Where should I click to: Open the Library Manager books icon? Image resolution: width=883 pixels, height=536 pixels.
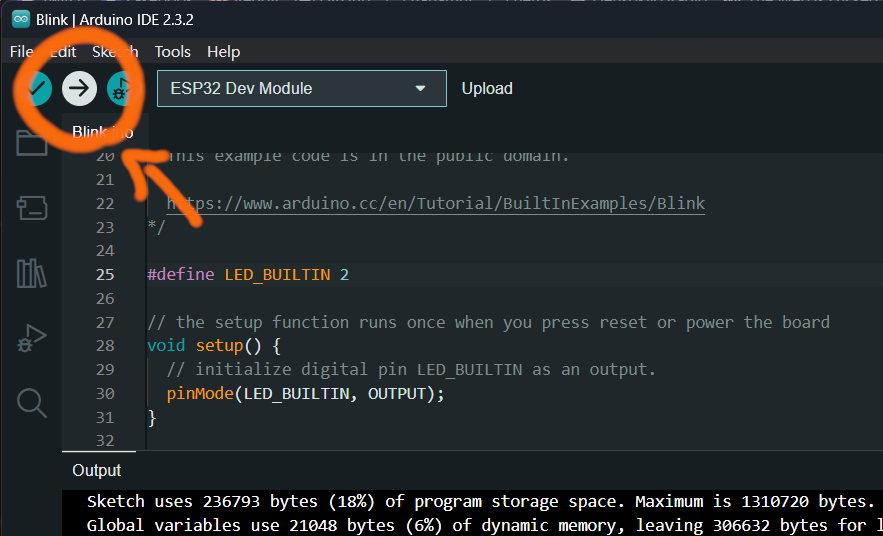[x=32, y=273]
